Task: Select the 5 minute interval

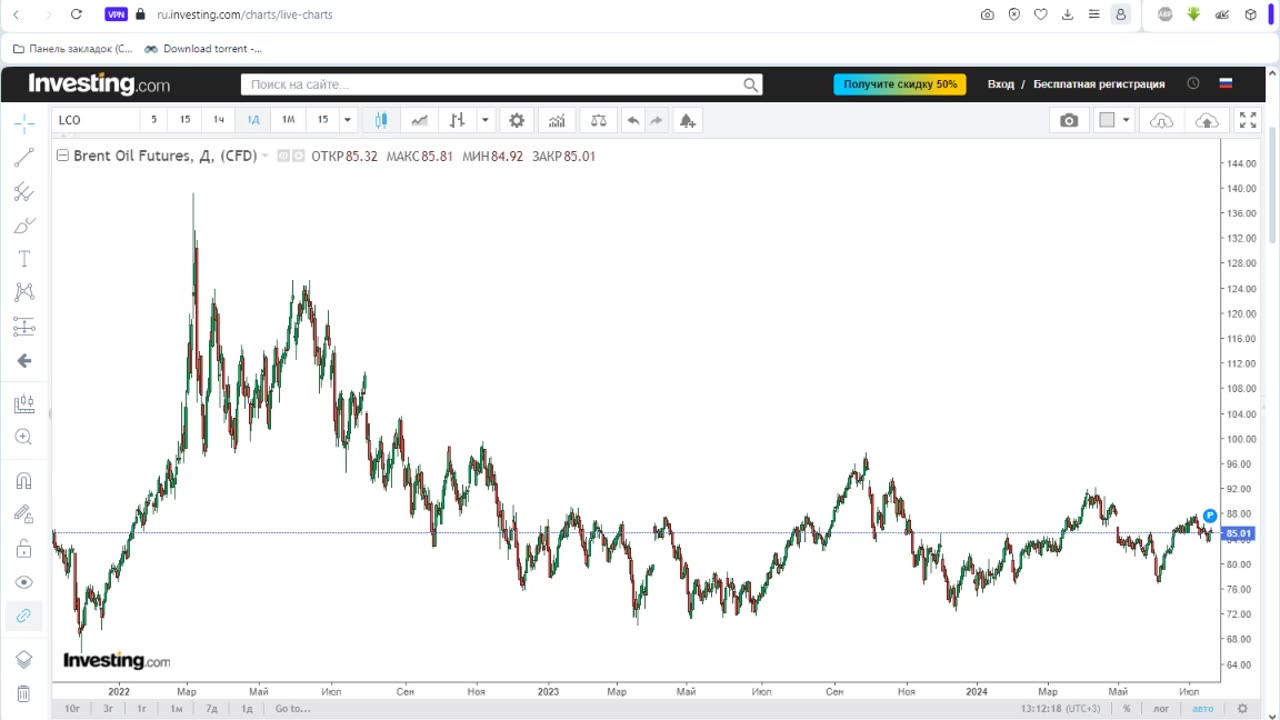Action: pyautogui.click(x=154, y=120)
